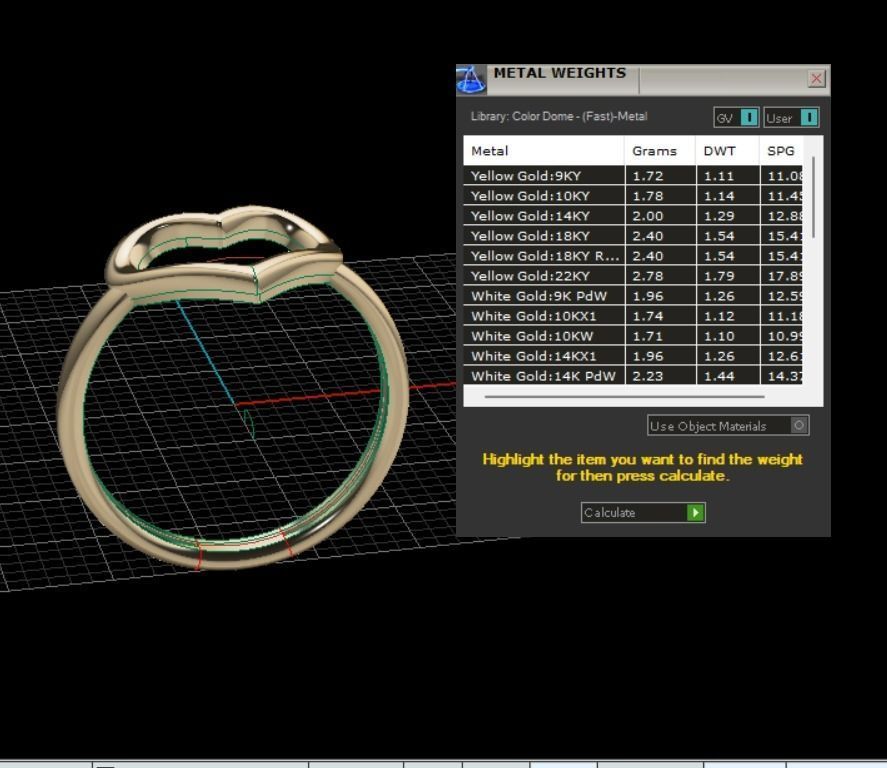Select the White Gold:10KX1 row
This screenshot has width=887, height=768.
[x=632, y=316]
